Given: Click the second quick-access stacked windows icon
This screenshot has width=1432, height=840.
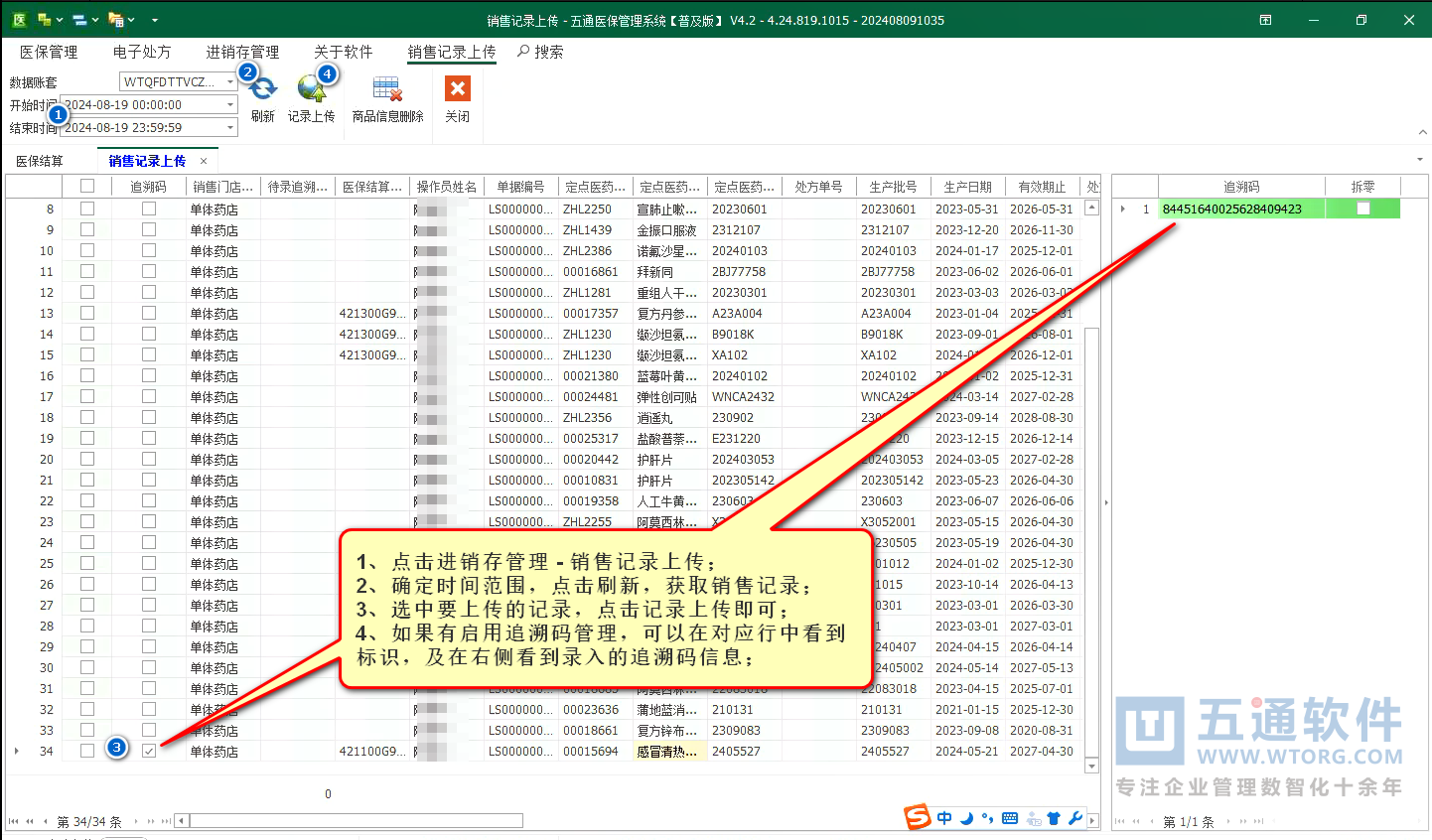Looking at the screenshot, I should pos(79,20).
